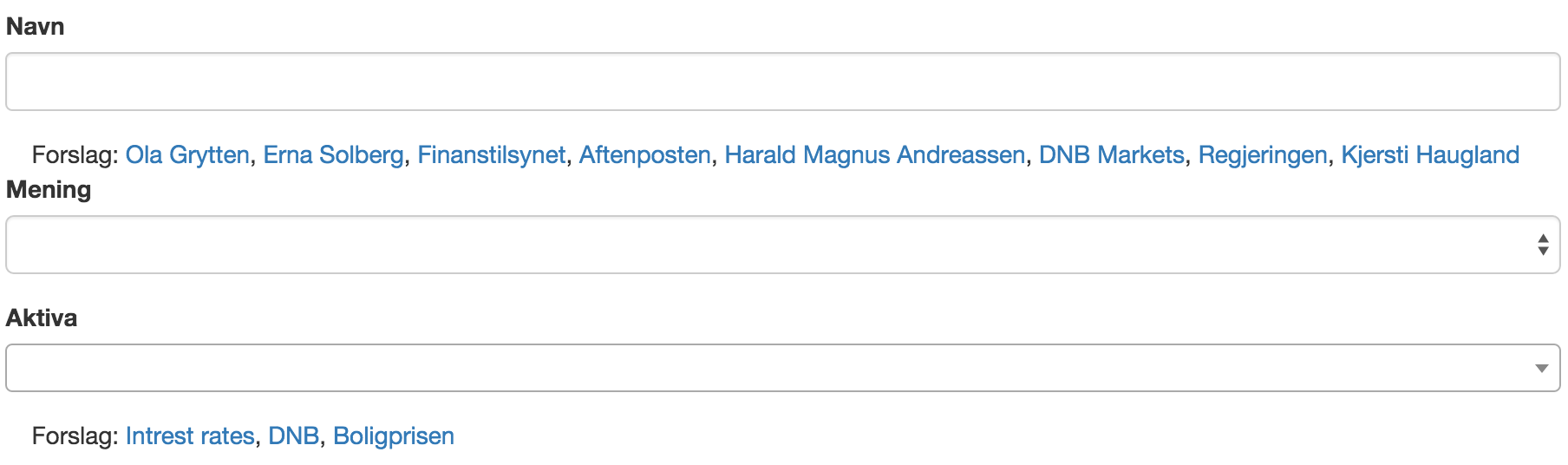Click the Navn text input field
This screenshot has height=465, width=1568.
point(782,82)
